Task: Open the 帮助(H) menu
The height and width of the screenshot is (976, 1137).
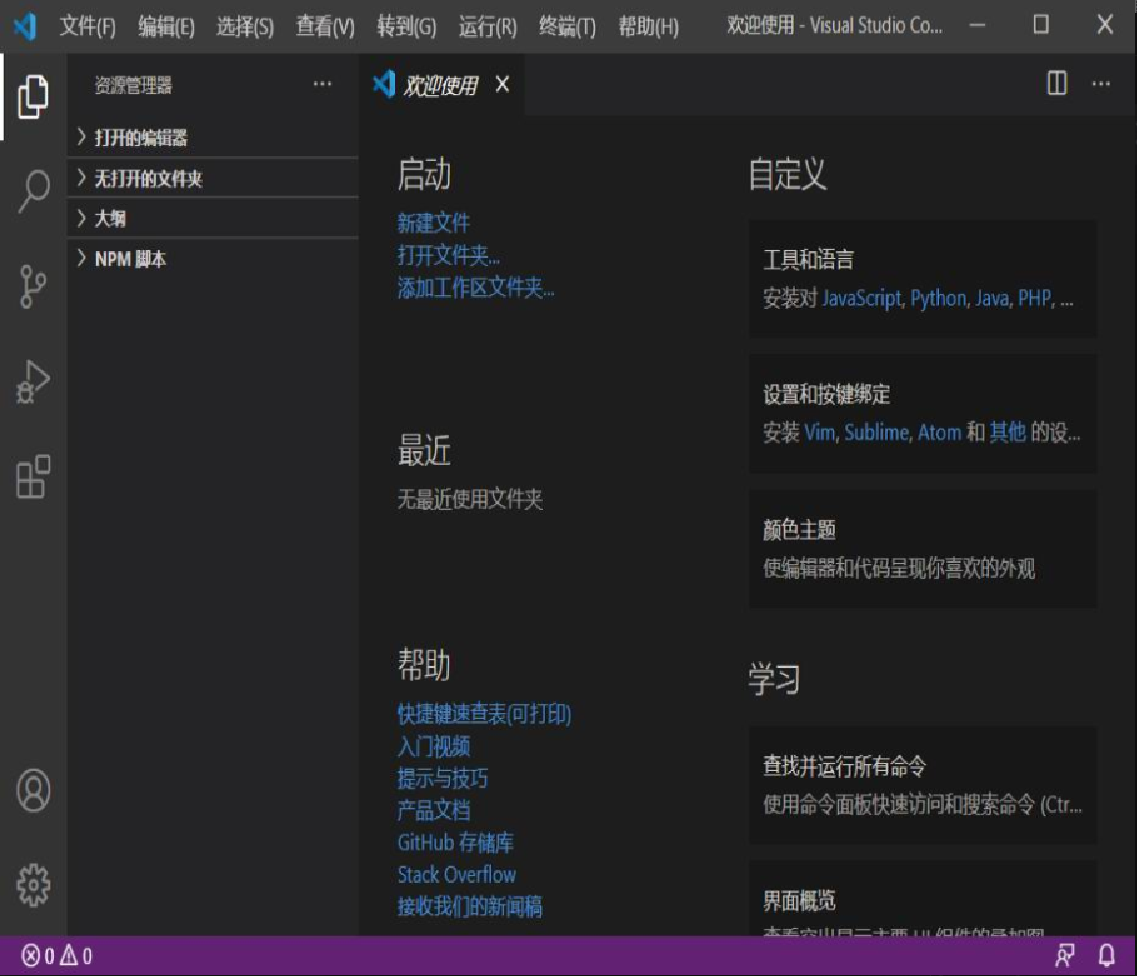Action: (648, 27)
